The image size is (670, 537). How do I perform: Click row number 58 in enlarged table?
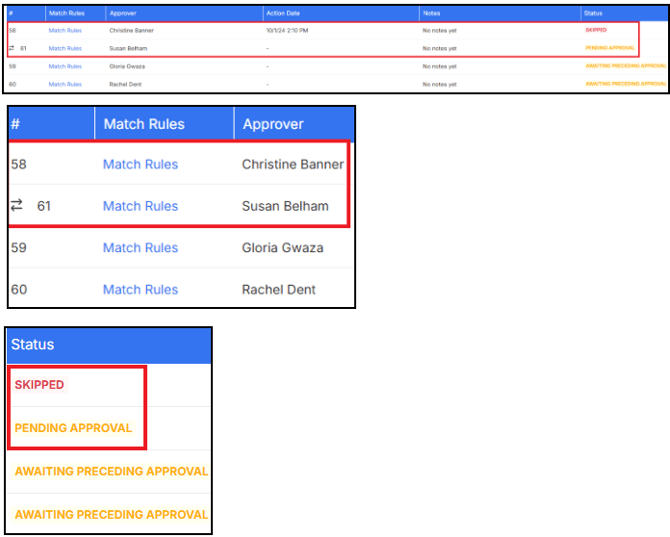pos(19,164)
